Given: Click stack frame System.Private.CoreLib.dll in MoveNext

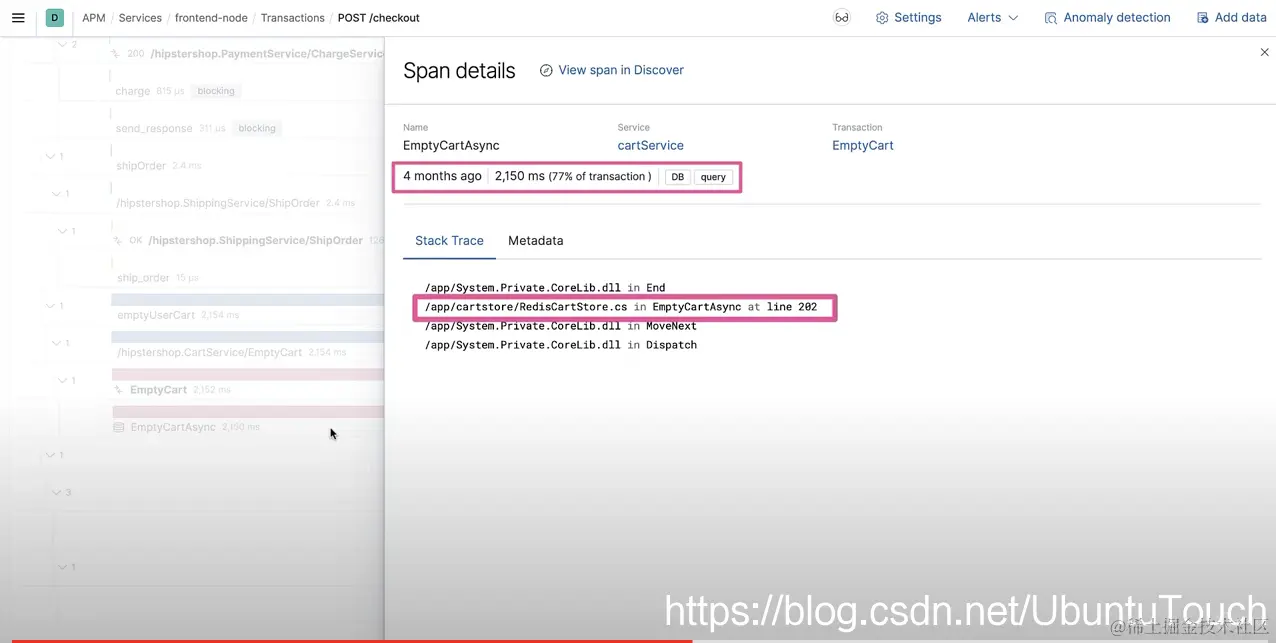Looking at the screenshot, I should [x=561, y=326].
